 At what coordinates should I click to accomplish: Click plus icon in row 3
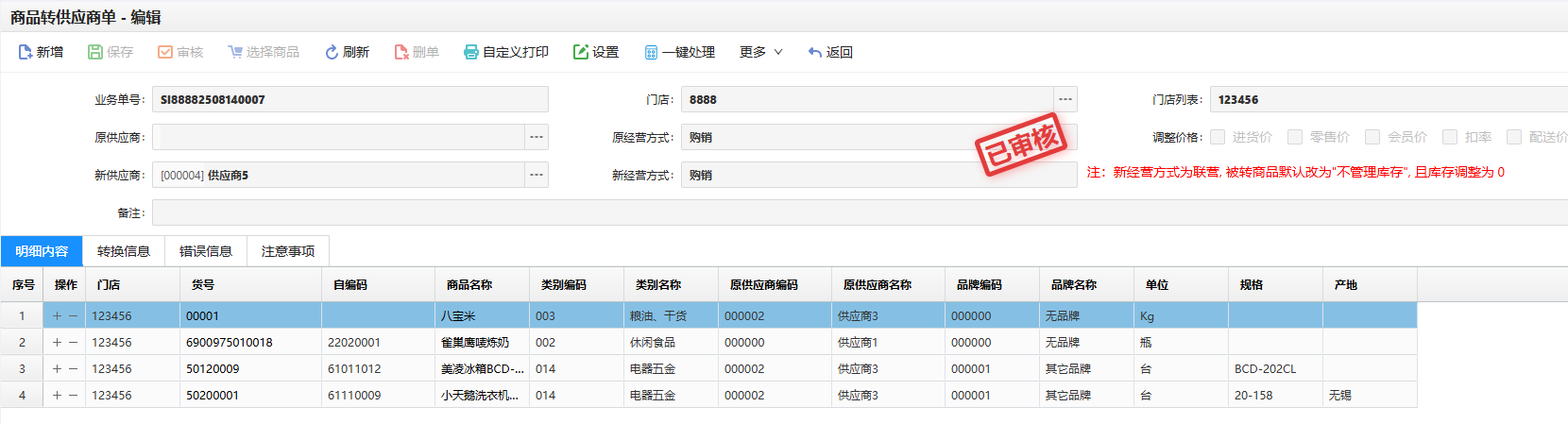point(58,369)
